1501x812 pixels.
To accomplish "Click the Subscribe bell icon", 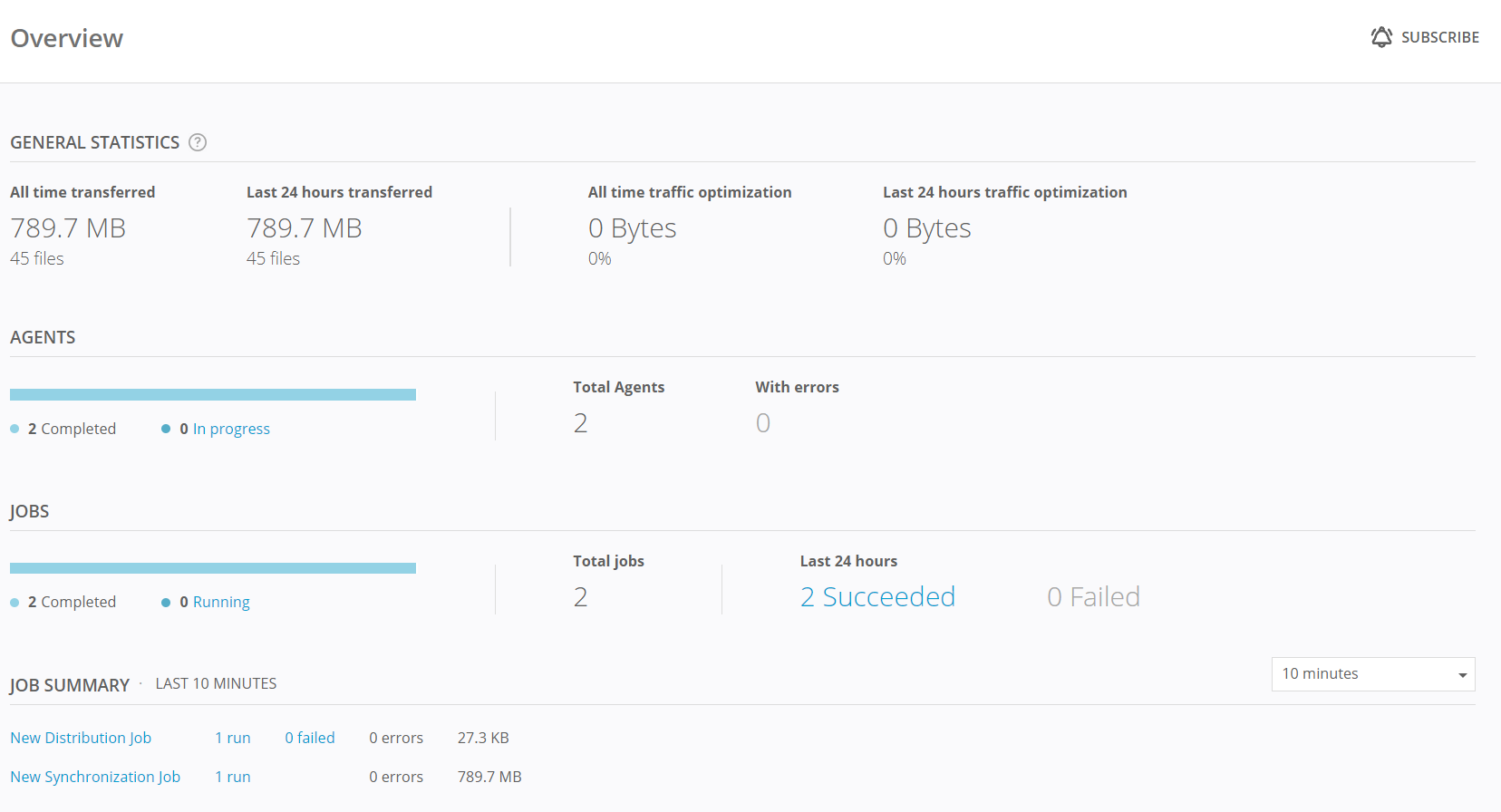I will (x=1380, y=37).
